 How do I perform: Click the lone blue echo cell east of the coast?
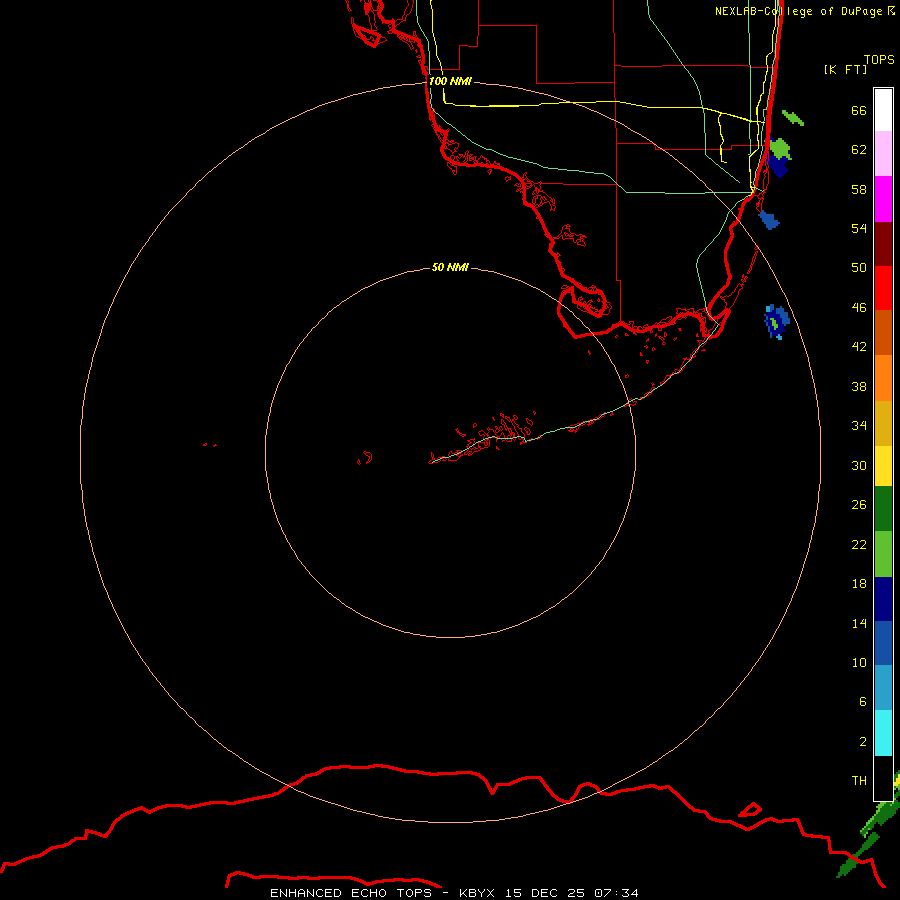(x=769, y=220)
